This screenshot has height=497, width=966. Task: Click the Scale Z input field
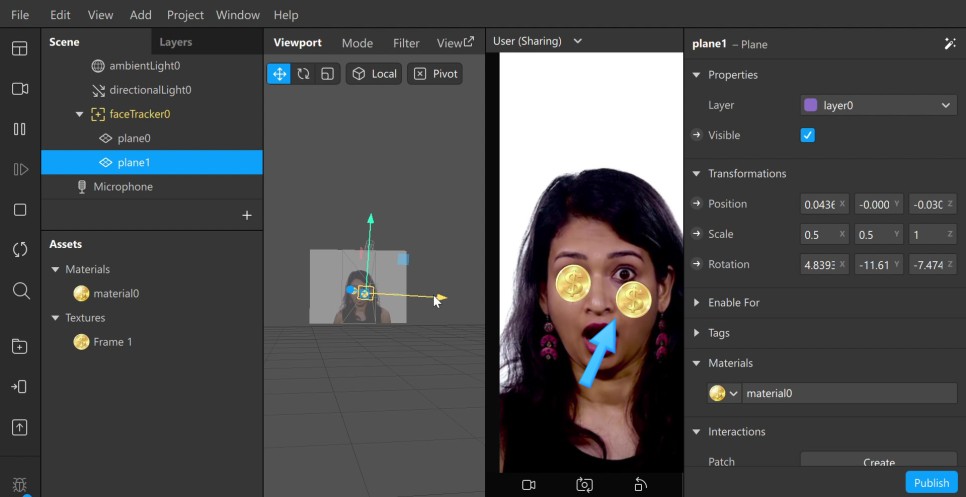(x=933, y=235)
